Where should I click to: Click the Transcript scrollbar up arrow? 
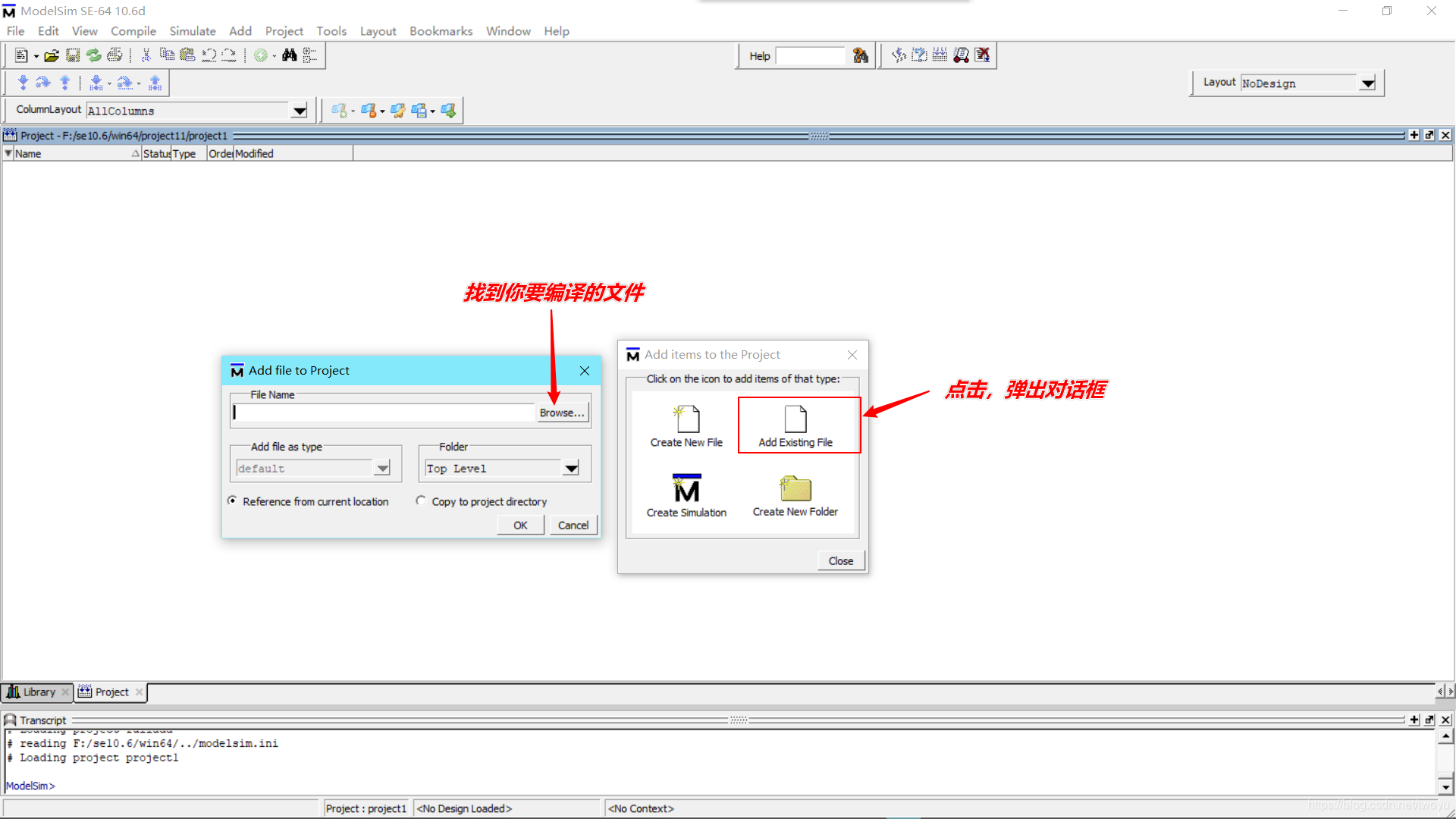[1446, 736]
